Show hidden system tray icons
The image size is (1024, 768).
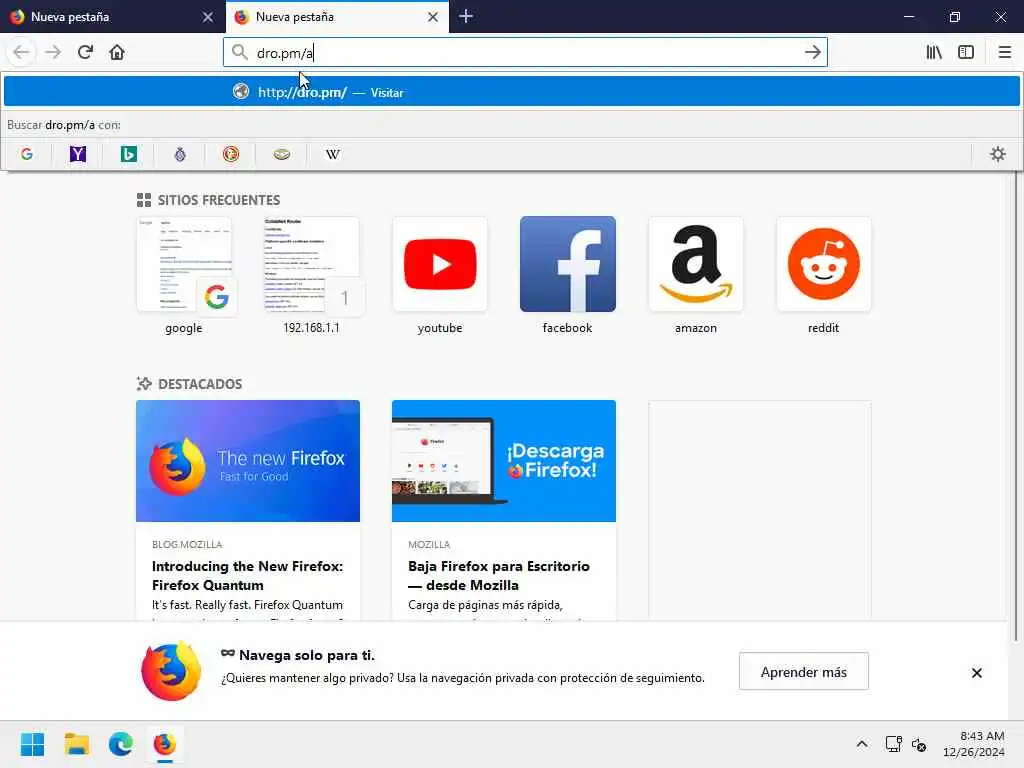pos(862,744)
